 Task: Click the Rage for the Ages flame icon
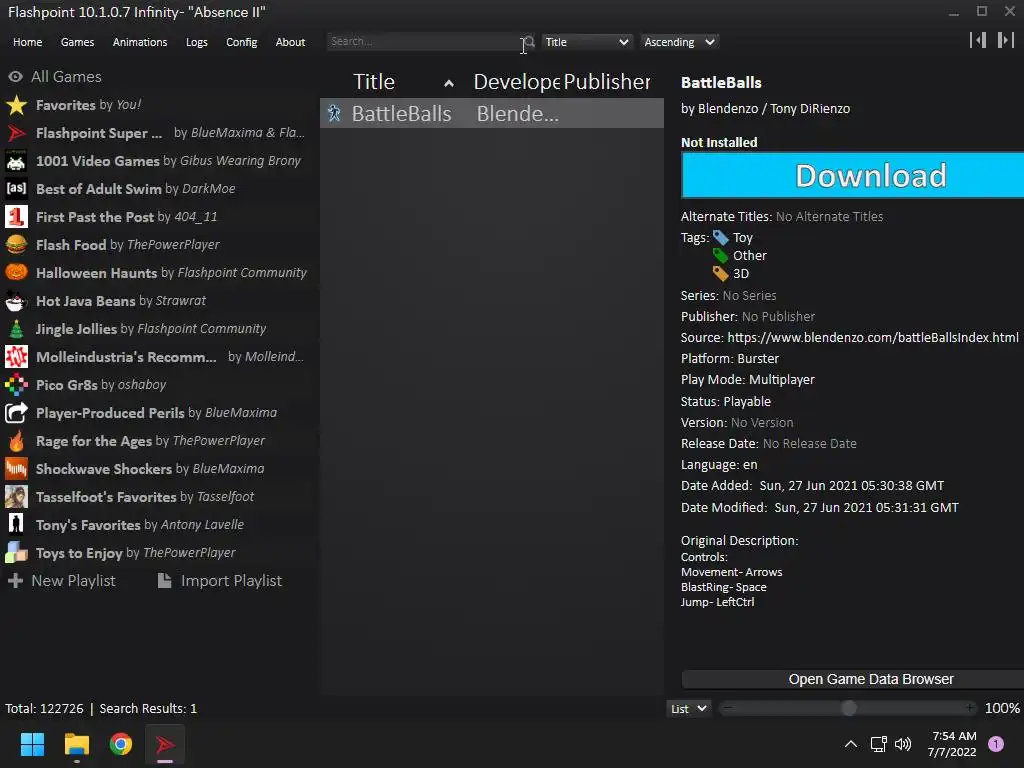(x=16, y=441)
